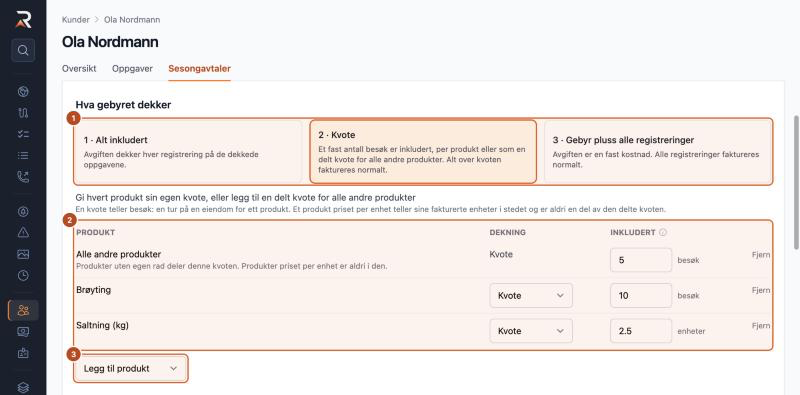Click the 'Alle andre produkter' row label
This screenshot has width=800, height=395.
coord(118,254)
